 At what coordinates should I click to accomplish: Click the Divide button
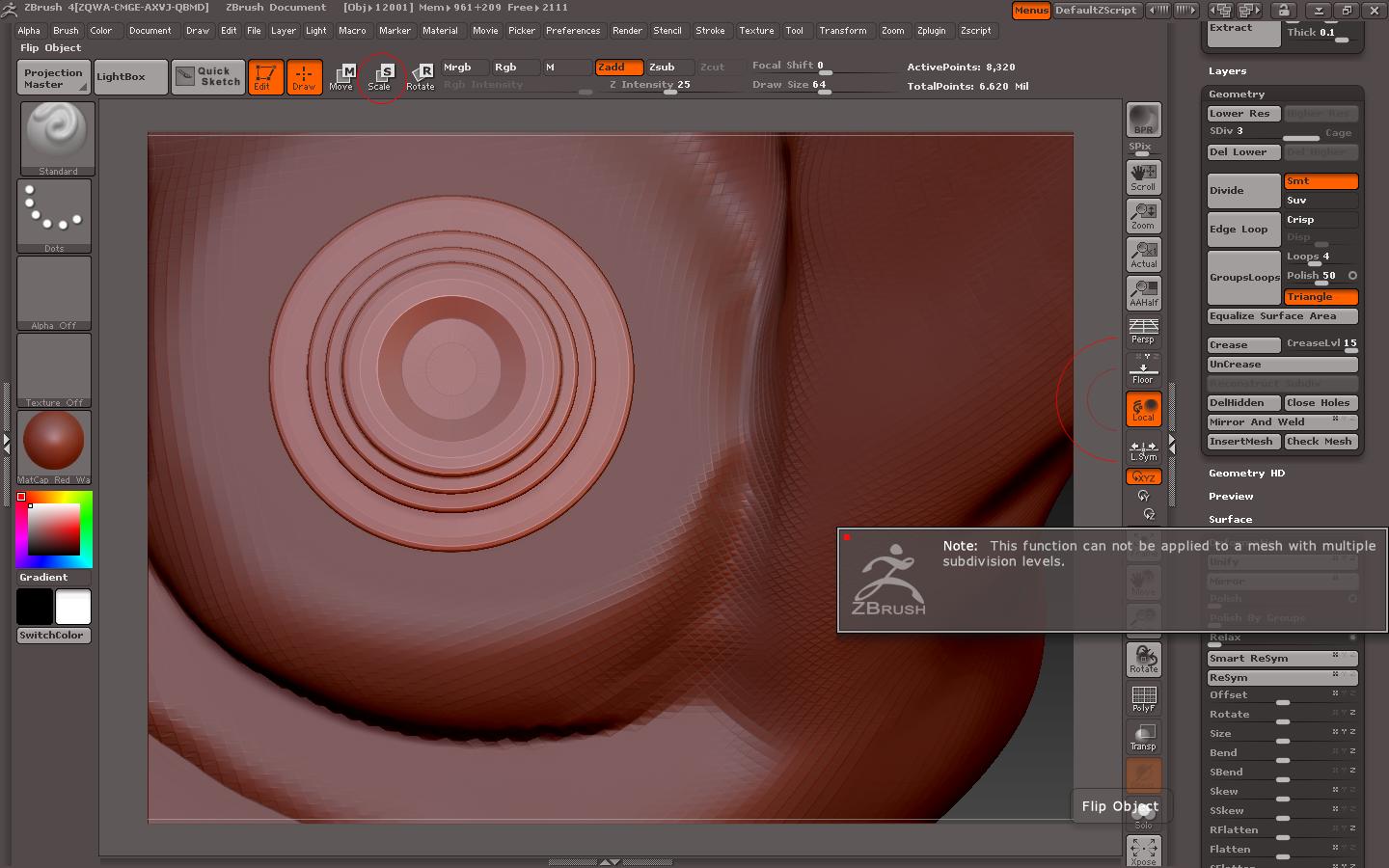[x=1244, y=191]
